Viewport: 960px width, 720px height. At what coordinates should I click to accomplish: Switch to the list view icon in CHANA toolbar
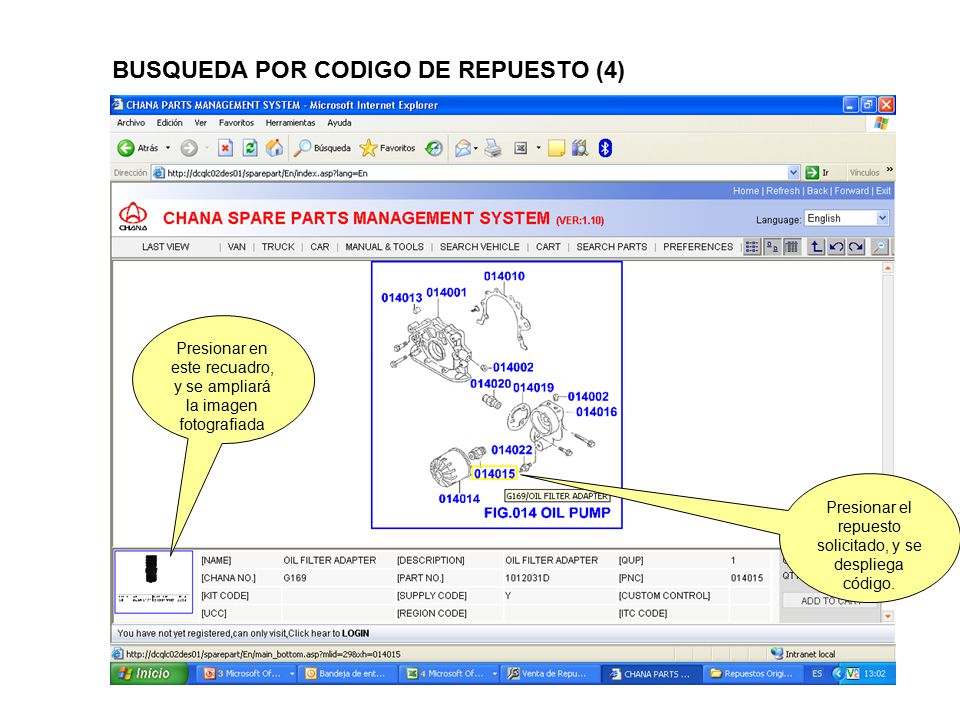pyautogui.click(x=752, y=247)
